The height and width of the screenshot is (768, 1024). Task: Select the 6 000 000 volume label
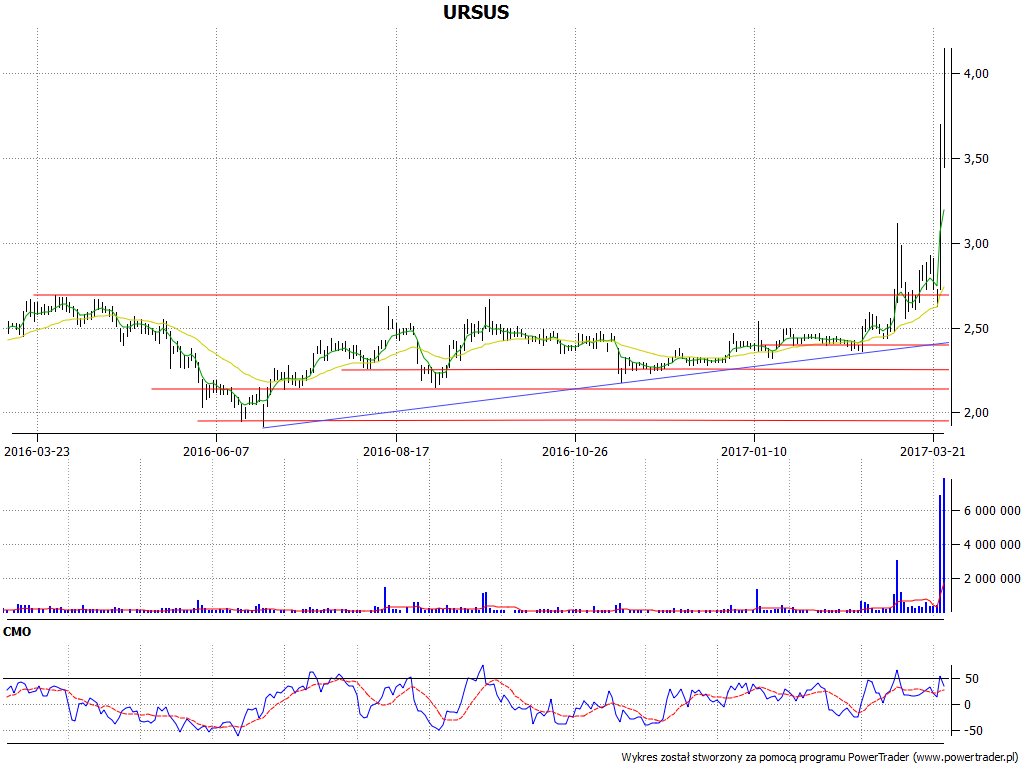point(992,511)
